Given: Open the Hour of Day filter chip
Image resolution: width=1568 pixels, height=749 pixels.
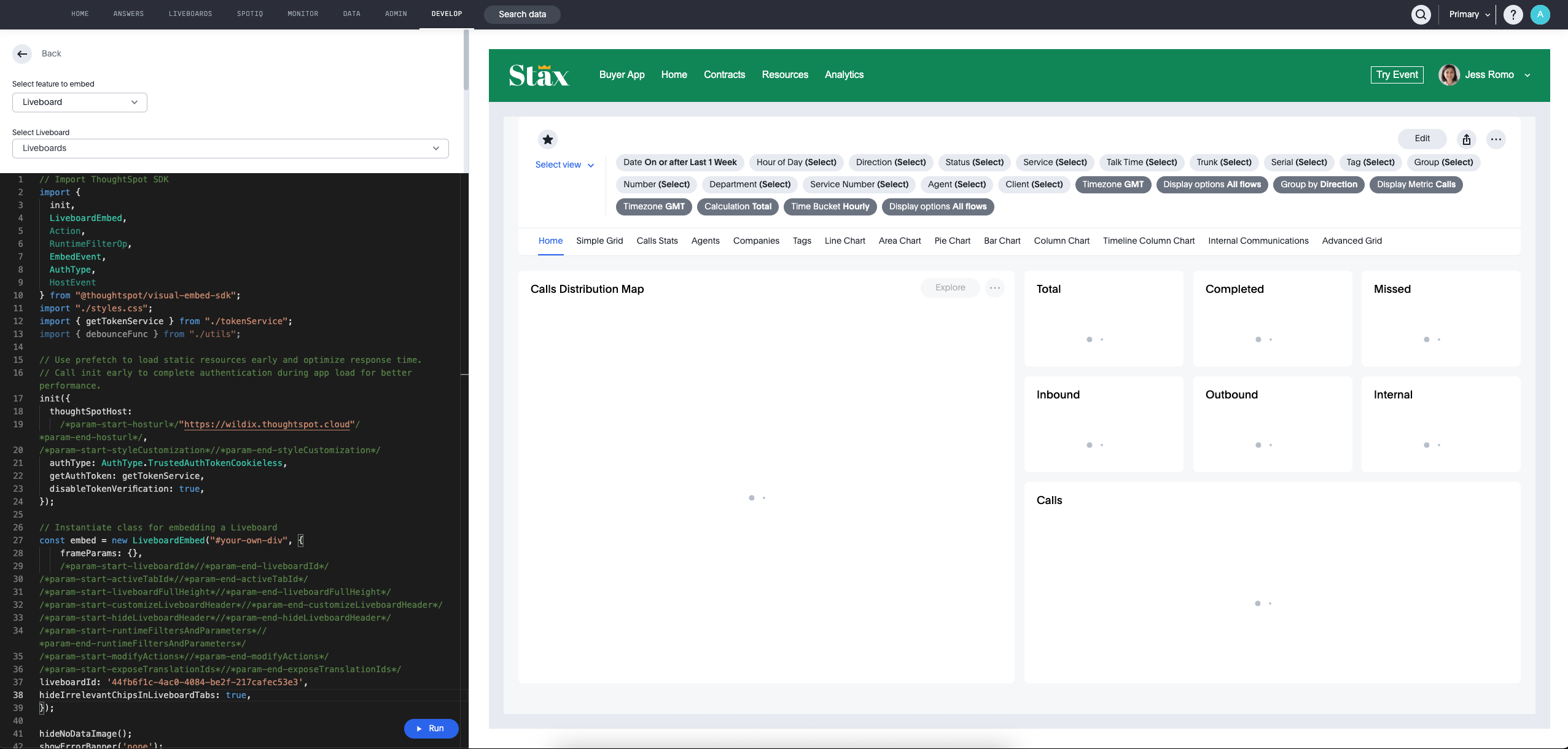Looking at the screenshot, I should pos(797,163).
